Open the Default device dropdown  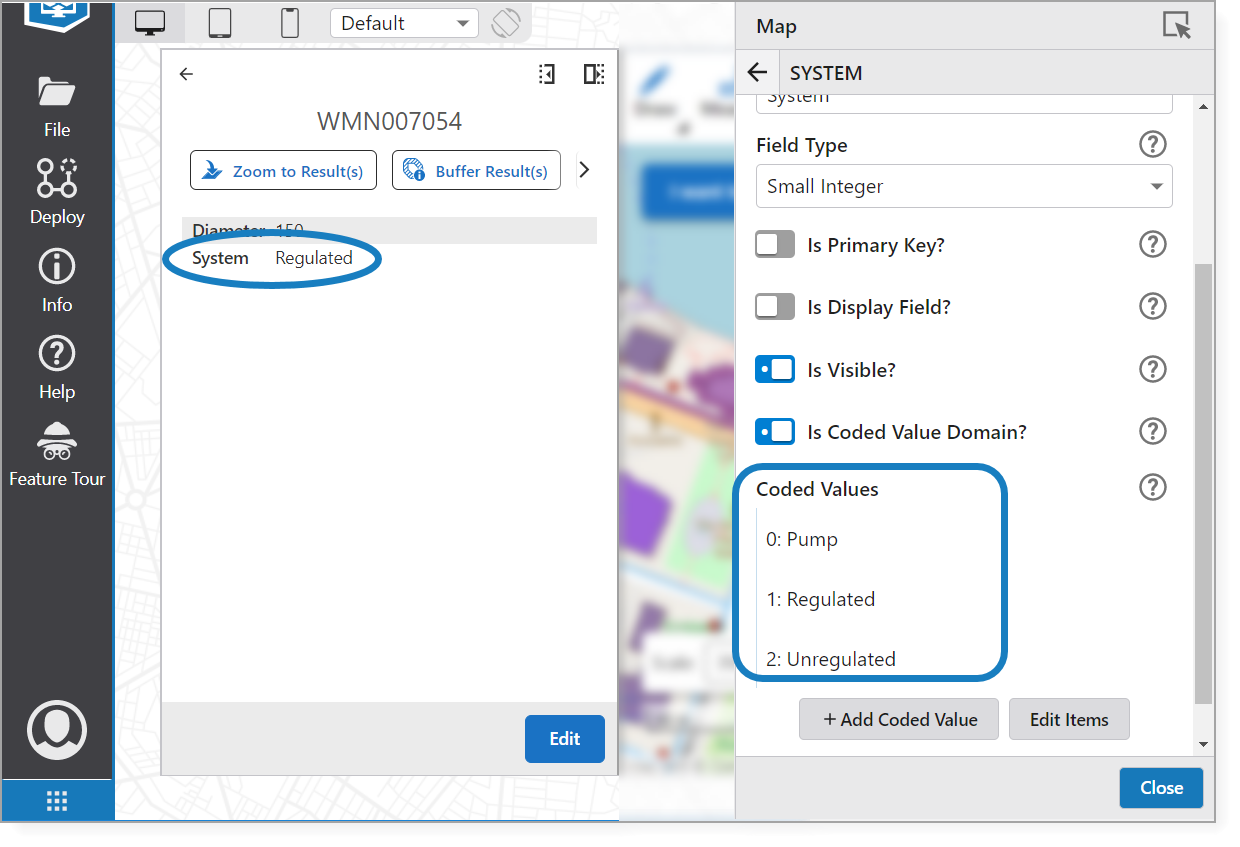point(404,23)
